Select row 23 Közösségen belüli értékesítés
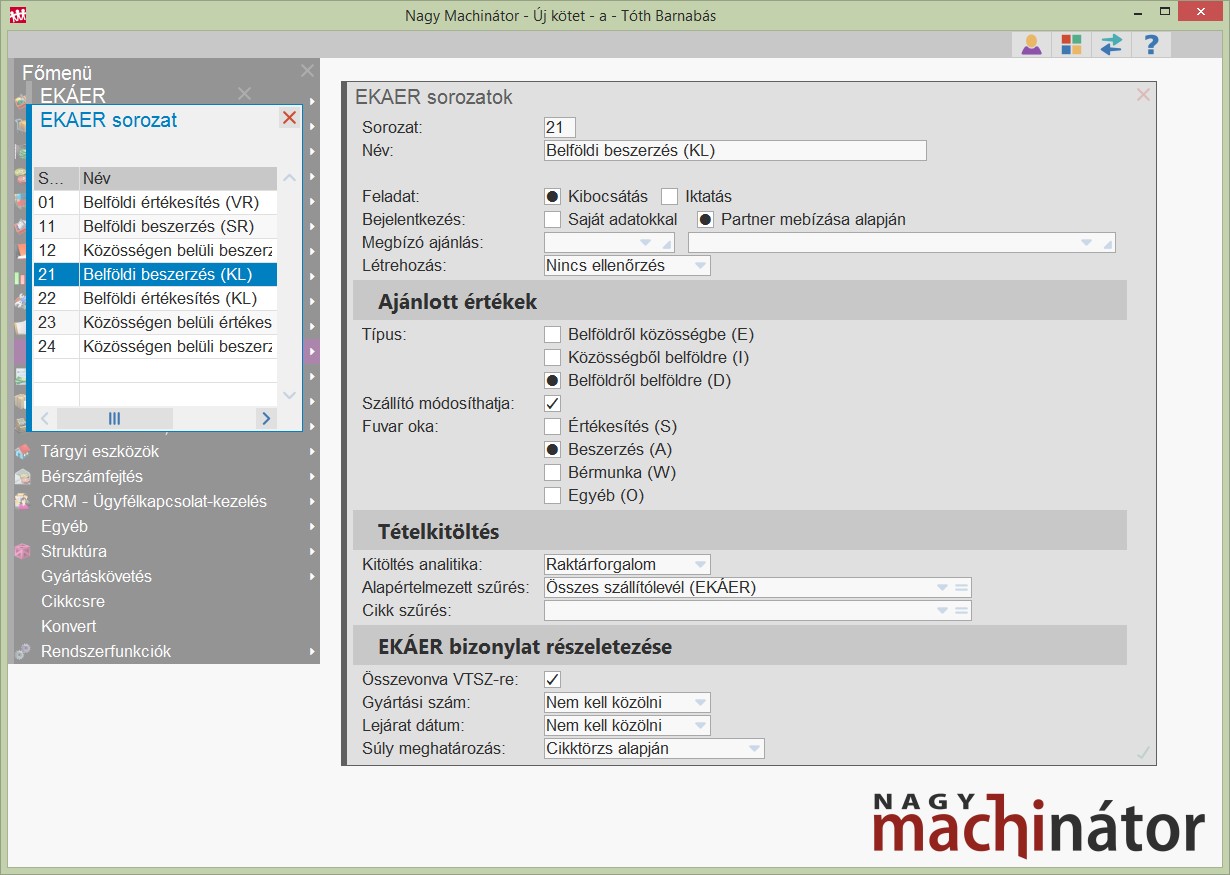The image size is (1230, 875). point(155,323)
